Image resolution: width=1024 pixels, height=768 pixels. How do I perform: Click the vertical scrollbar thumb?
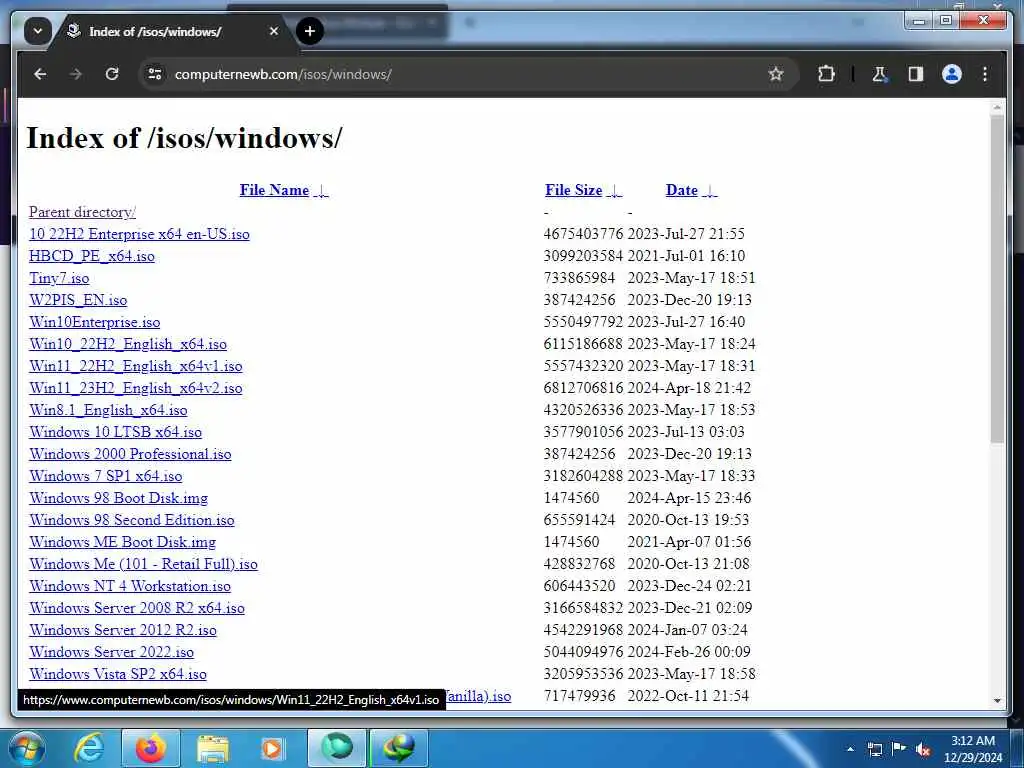pos(997,279)
